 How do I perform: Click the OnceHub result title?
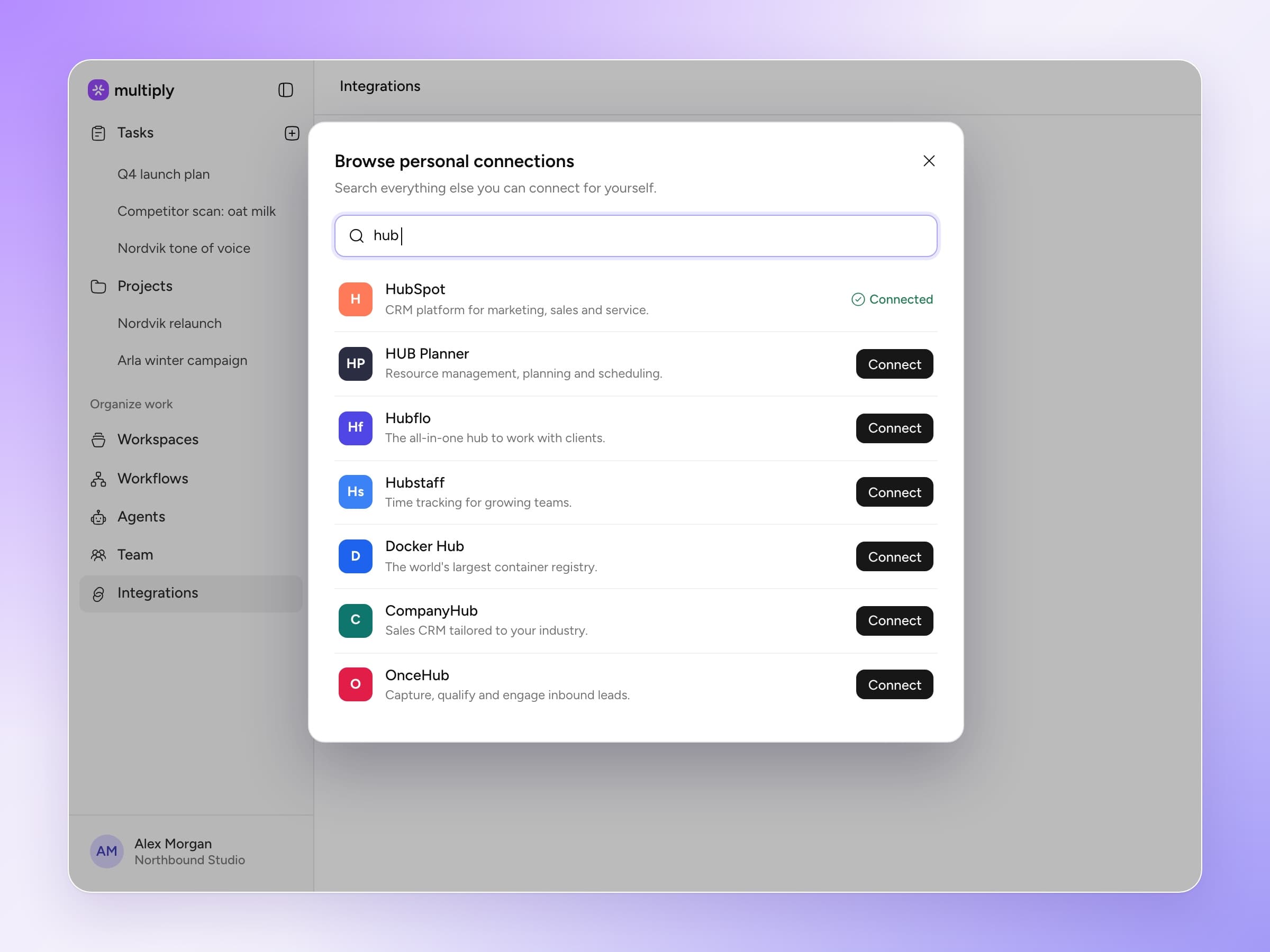[x=417, y=675]
